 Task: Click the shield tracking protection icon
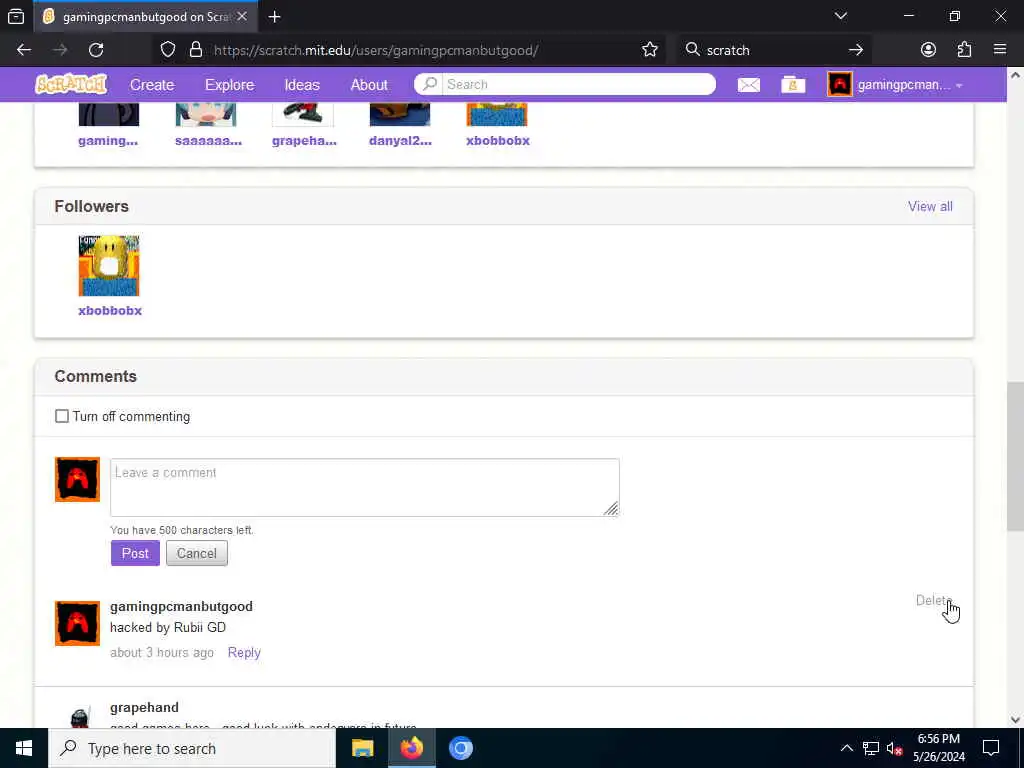tap(168, 50)
